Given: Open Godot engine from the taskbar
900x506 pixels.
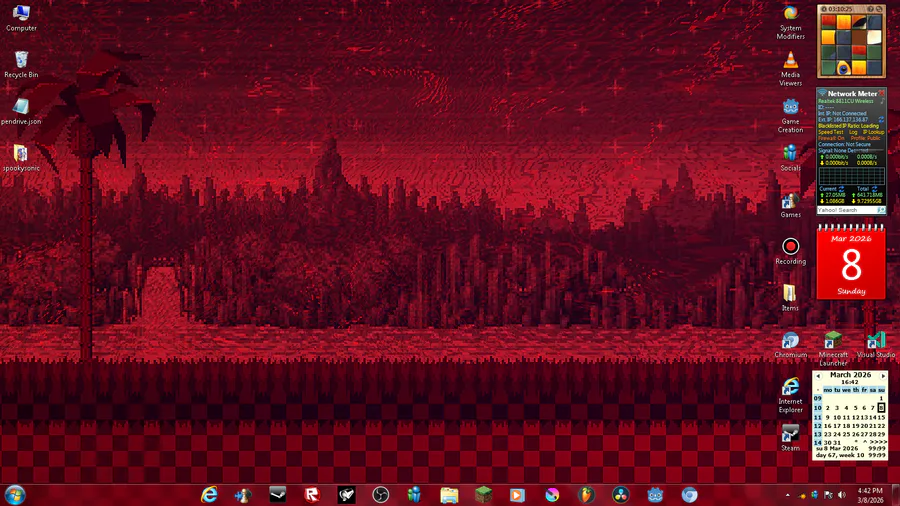Looking at the screenshot, I should pyautogui.click(x=655, y=495).
